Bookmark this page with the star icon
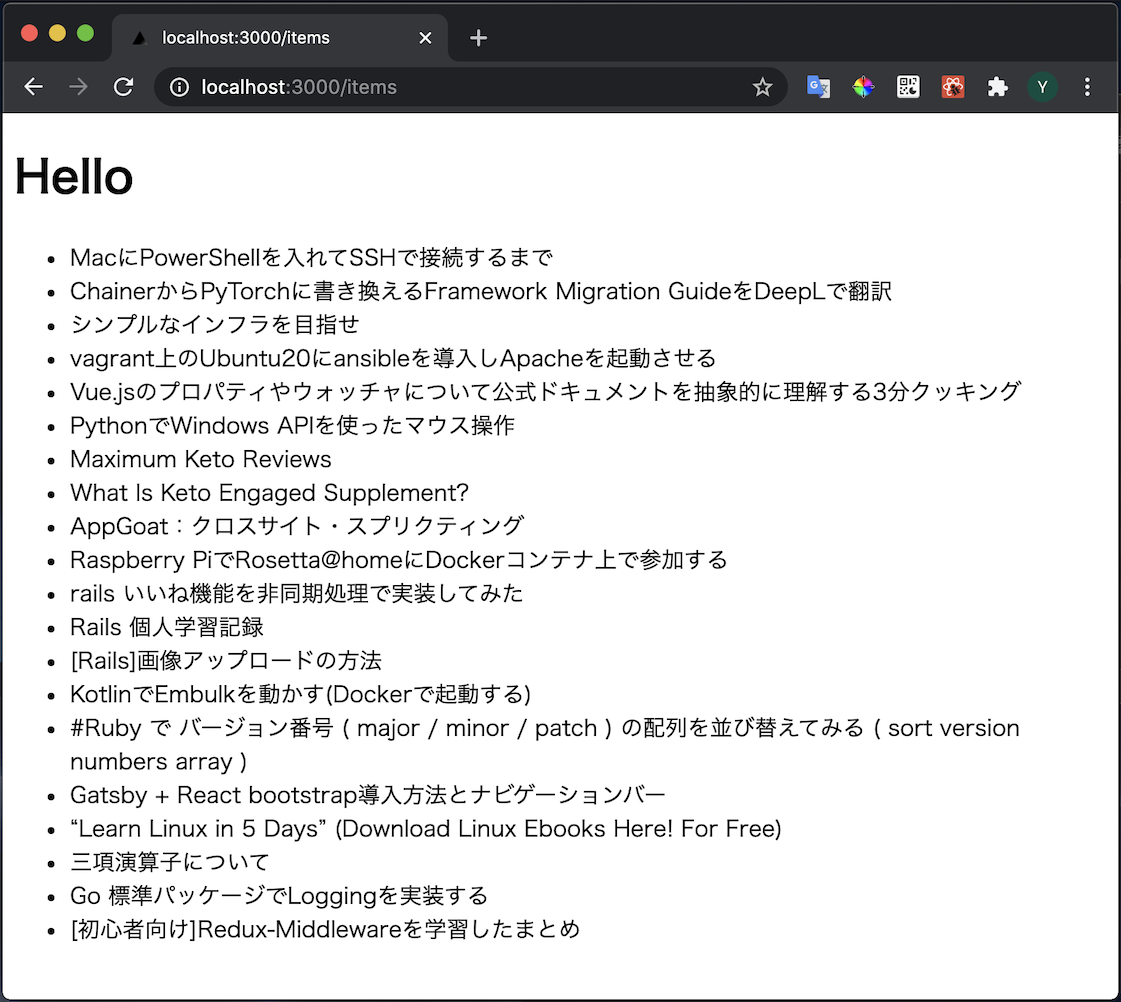The height and width of the screenshot is (1002, 1121). [x=763, y=87]
